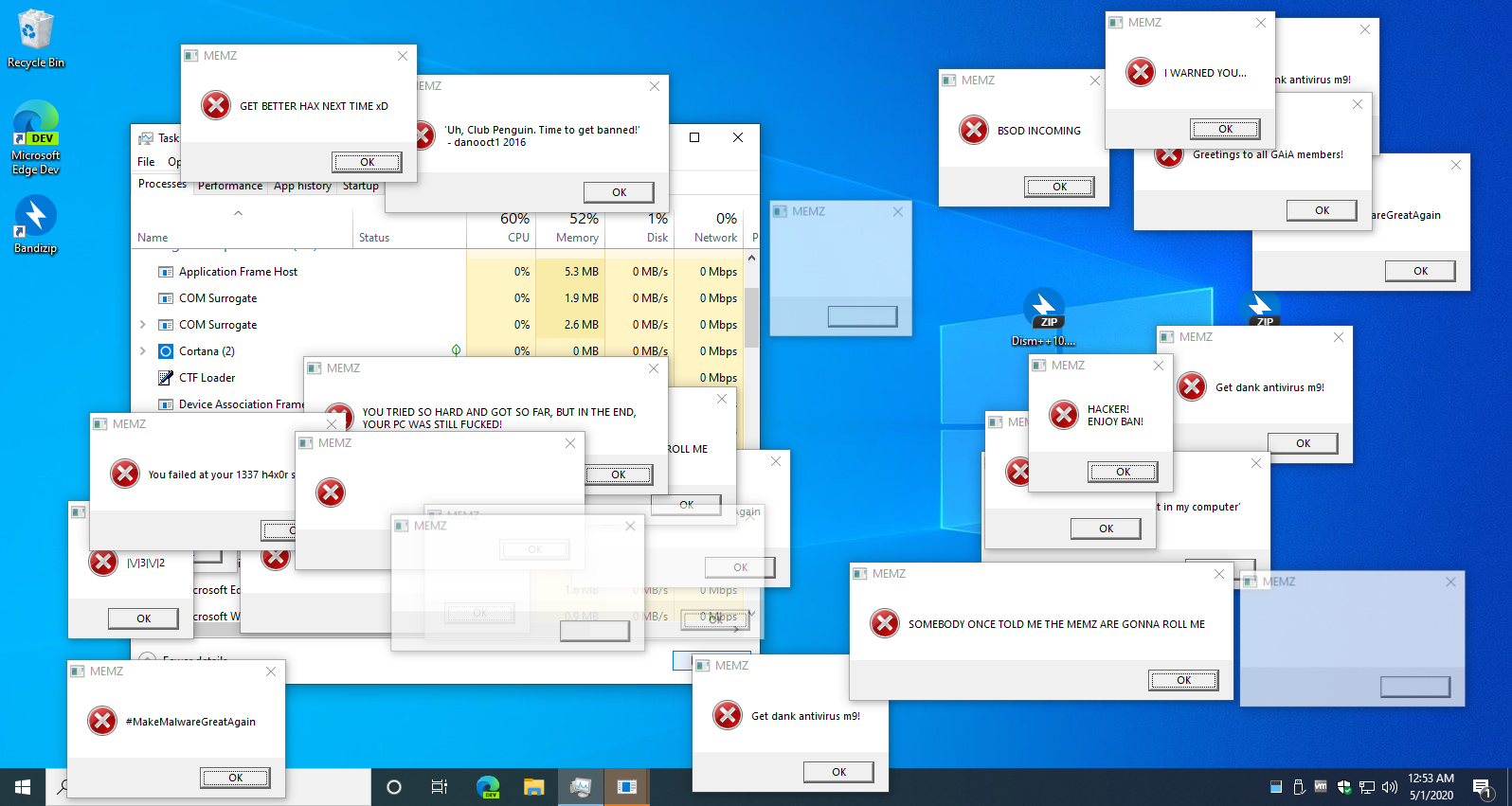Click the Task Manager scrollbar up arrow
The width and height of the screenshot is (1512, 806).
tap(751, 258)
